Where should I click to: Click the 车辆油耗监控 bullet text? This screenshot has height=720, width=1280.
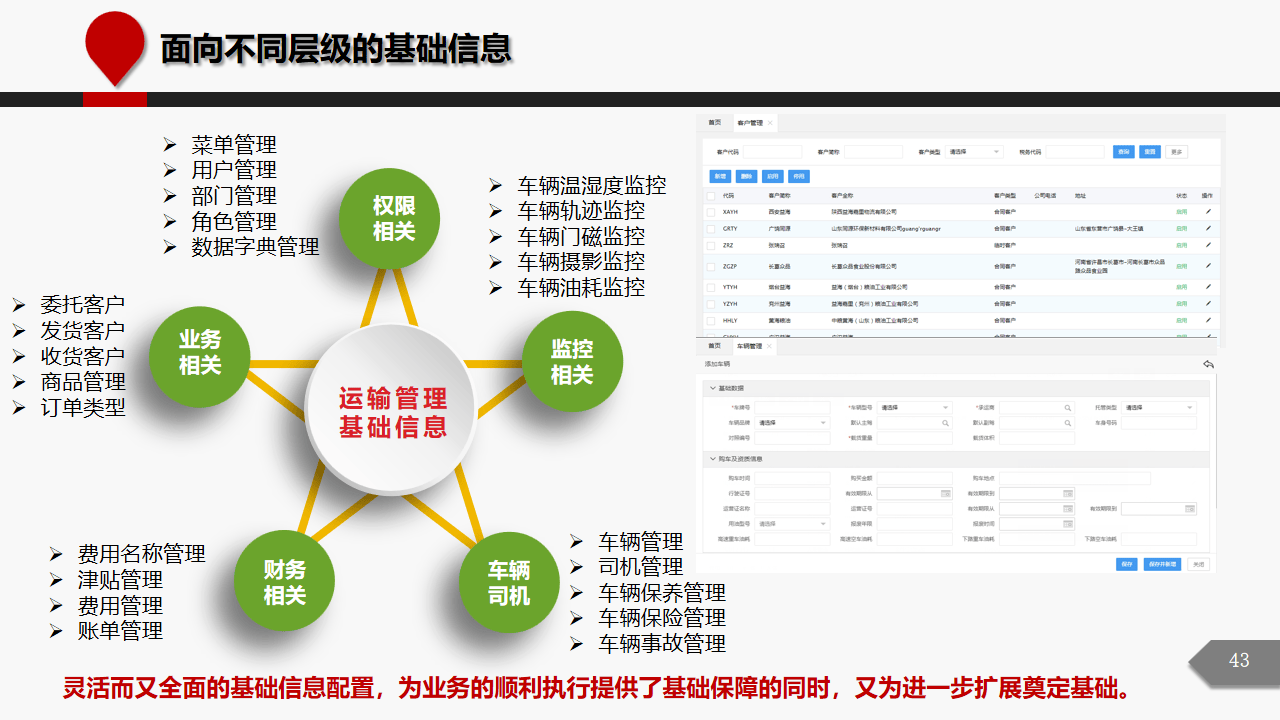(581, 288)
